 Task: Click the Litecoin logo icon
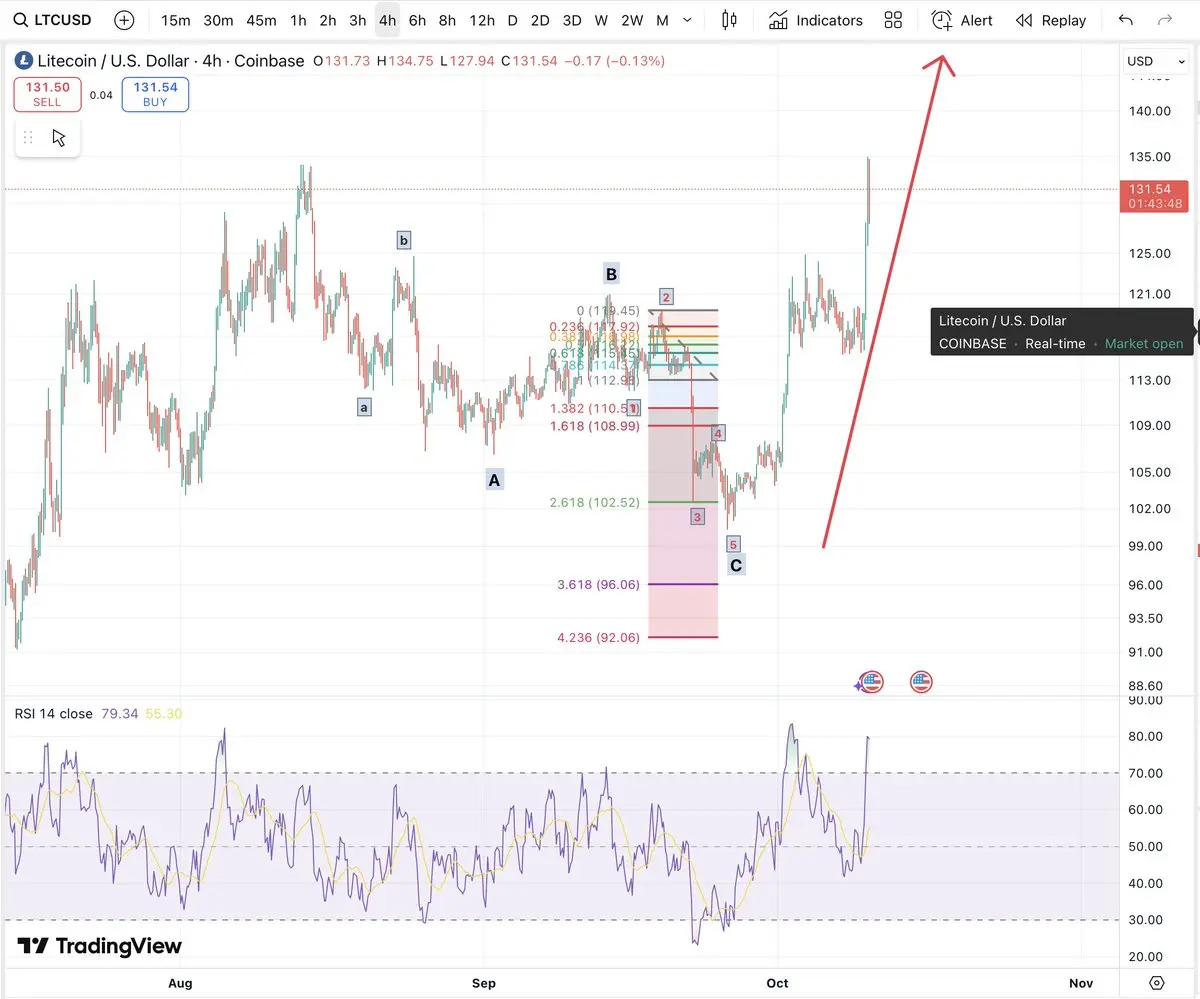pyautogui.click(x=24, y=61)
